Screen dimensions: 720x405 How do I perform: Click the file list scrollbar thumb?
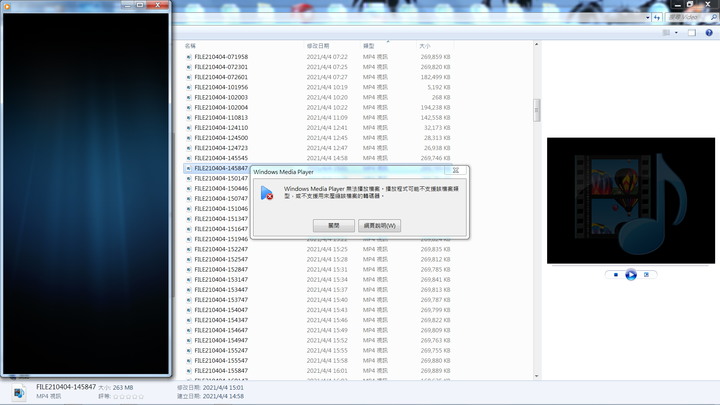coord(536,110)
